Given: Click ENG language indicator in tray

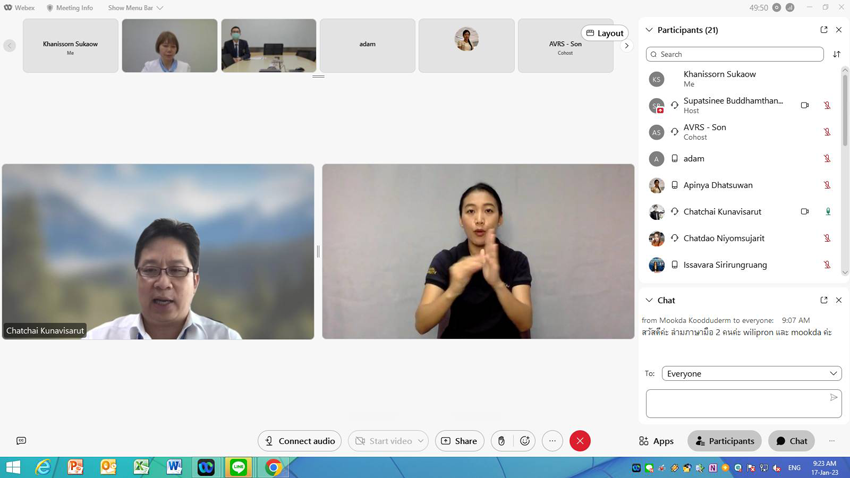Looking at the screenshot, I should (x=794, y=468).
